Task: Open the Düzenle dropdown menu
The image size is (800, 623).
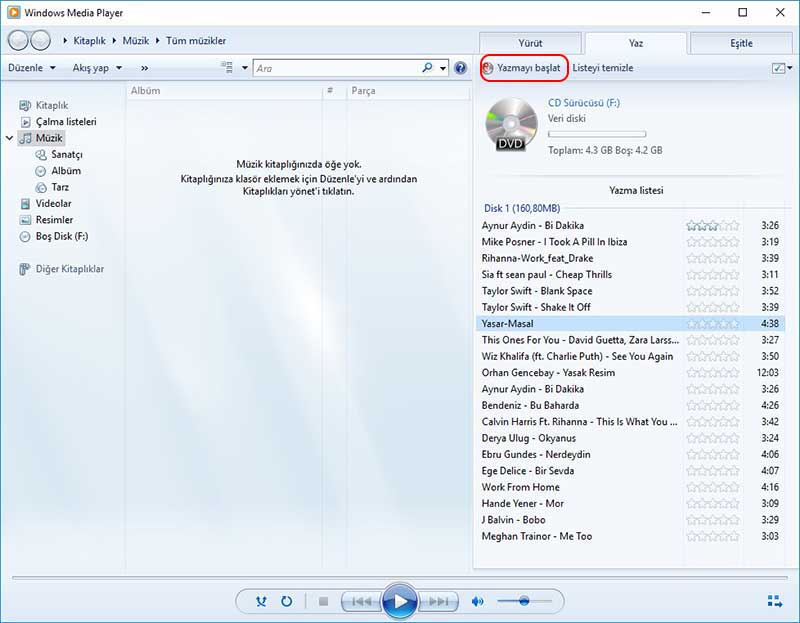Action: [31, 68]
